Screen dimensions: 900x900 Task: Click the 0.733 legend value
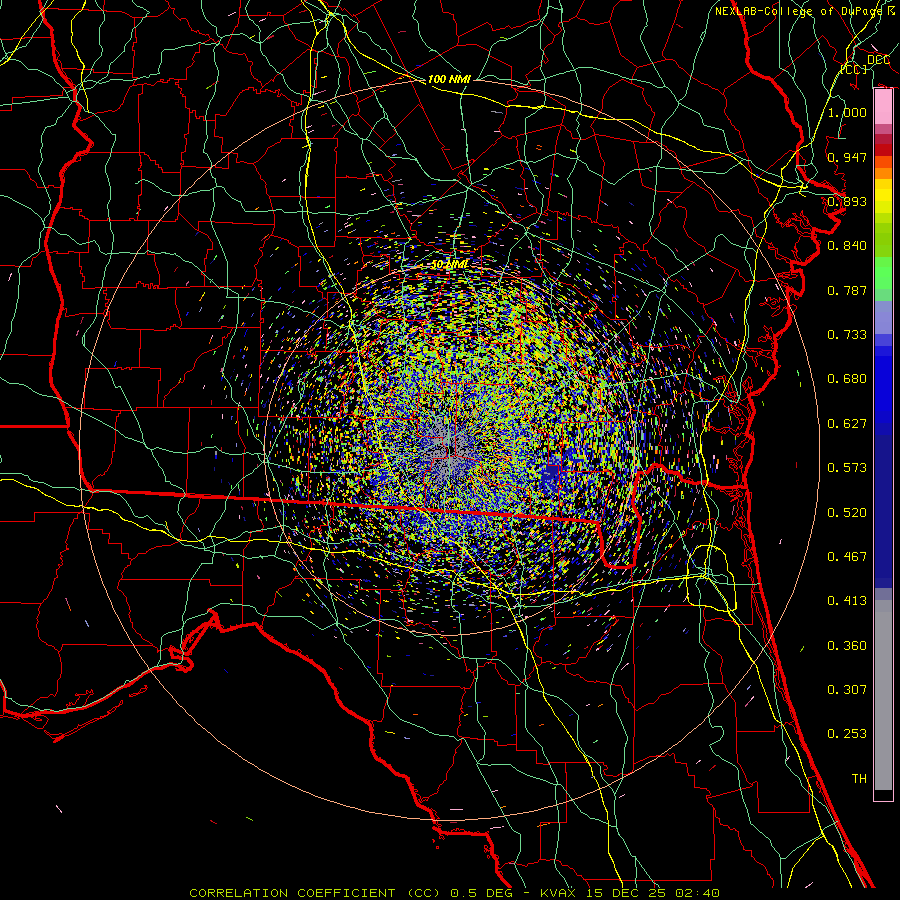tap(847, 334)
